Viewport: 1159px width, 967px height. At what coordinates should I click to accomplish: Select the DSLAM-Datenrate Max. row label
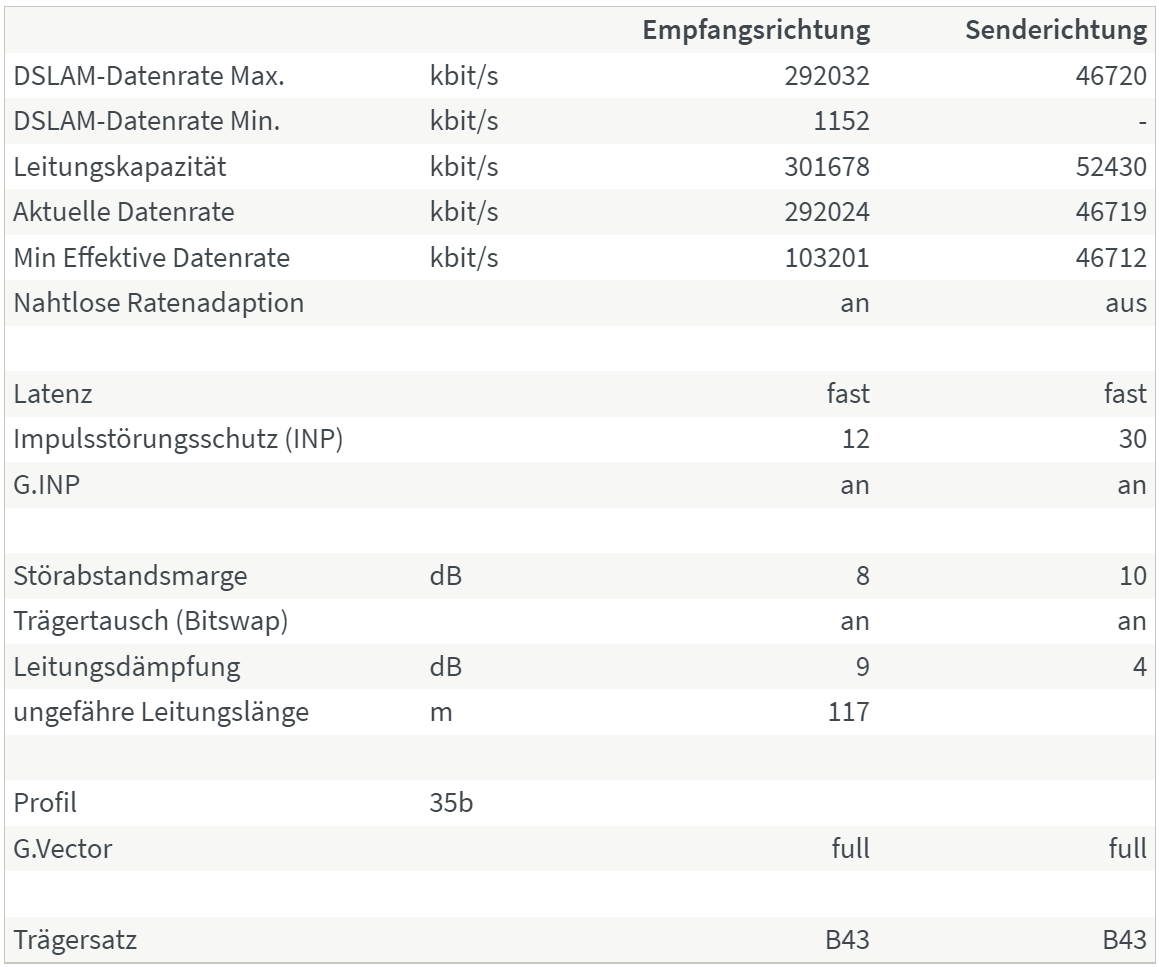149,76
